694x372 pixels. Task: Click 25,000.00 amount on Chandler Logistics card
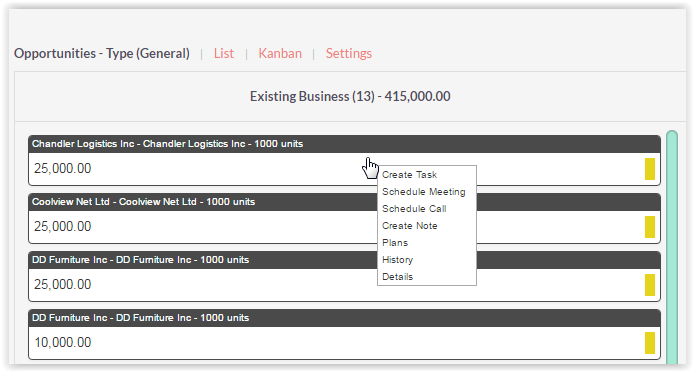(62, 169)
